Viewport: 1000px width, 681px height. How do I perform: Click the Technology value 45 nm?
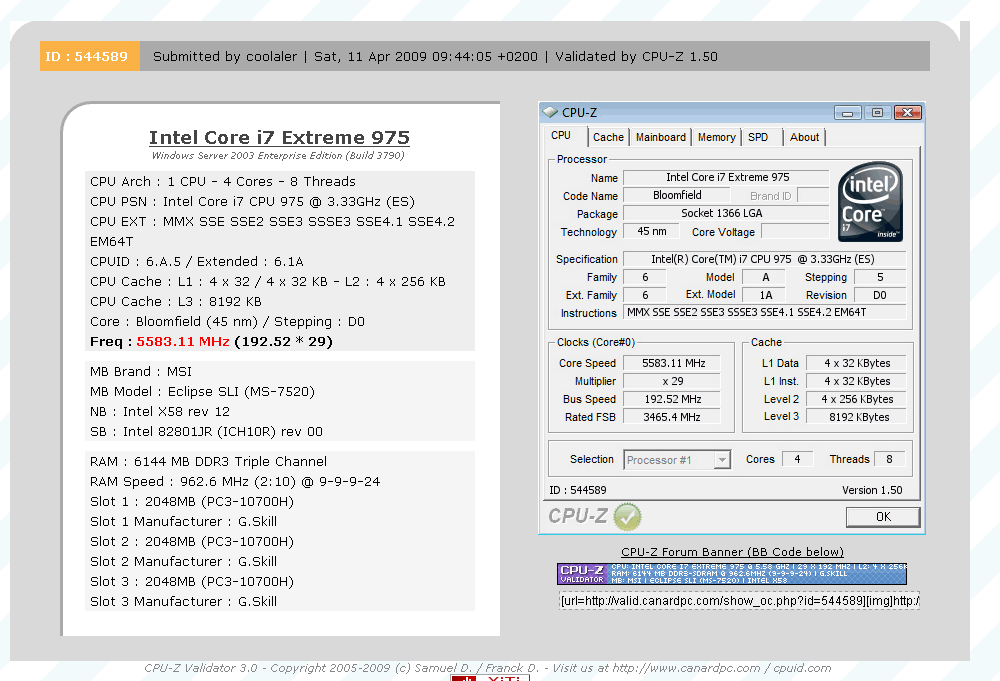point(652,231)
